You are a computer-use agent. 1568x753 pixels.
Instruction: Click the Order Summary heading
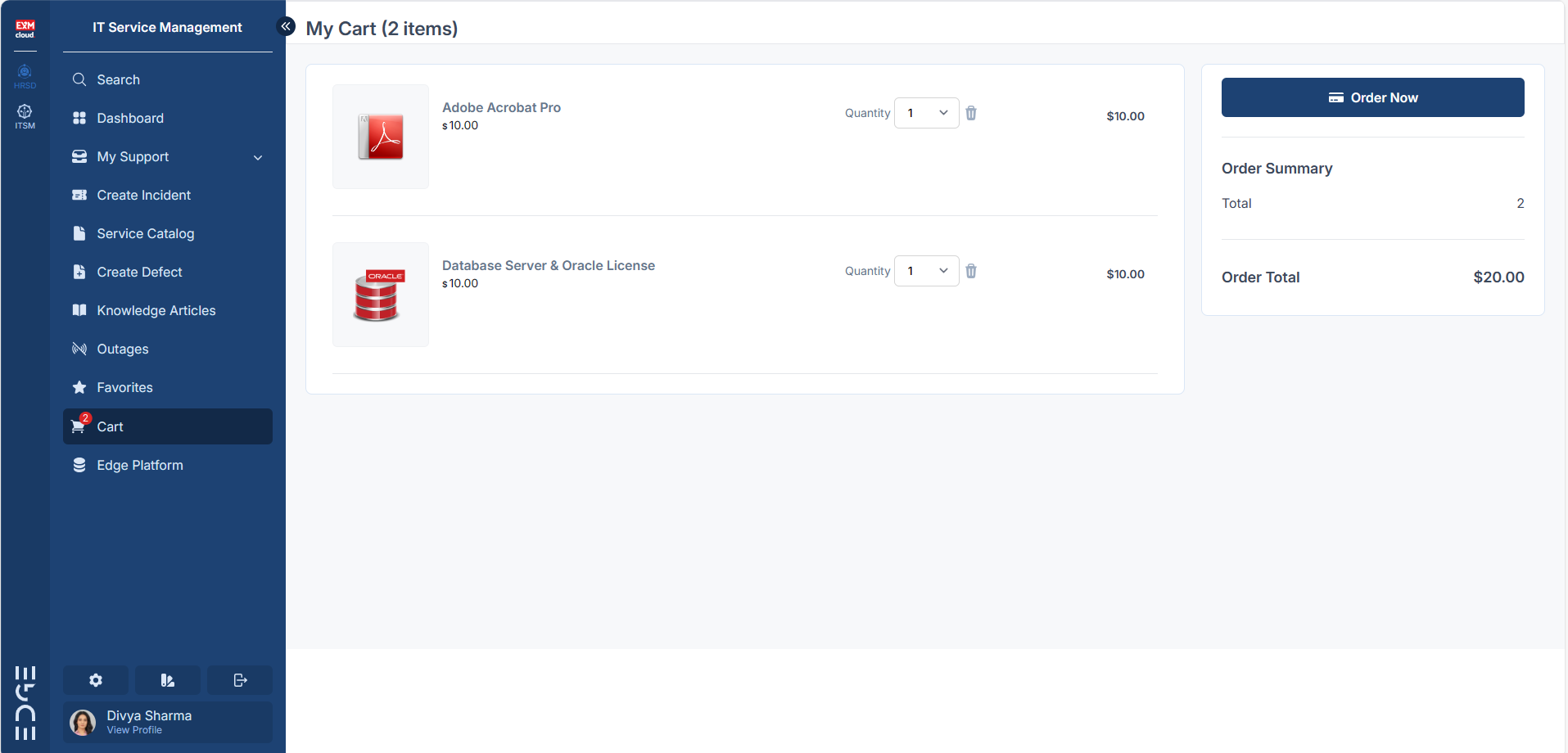(x=1277, y=168)
